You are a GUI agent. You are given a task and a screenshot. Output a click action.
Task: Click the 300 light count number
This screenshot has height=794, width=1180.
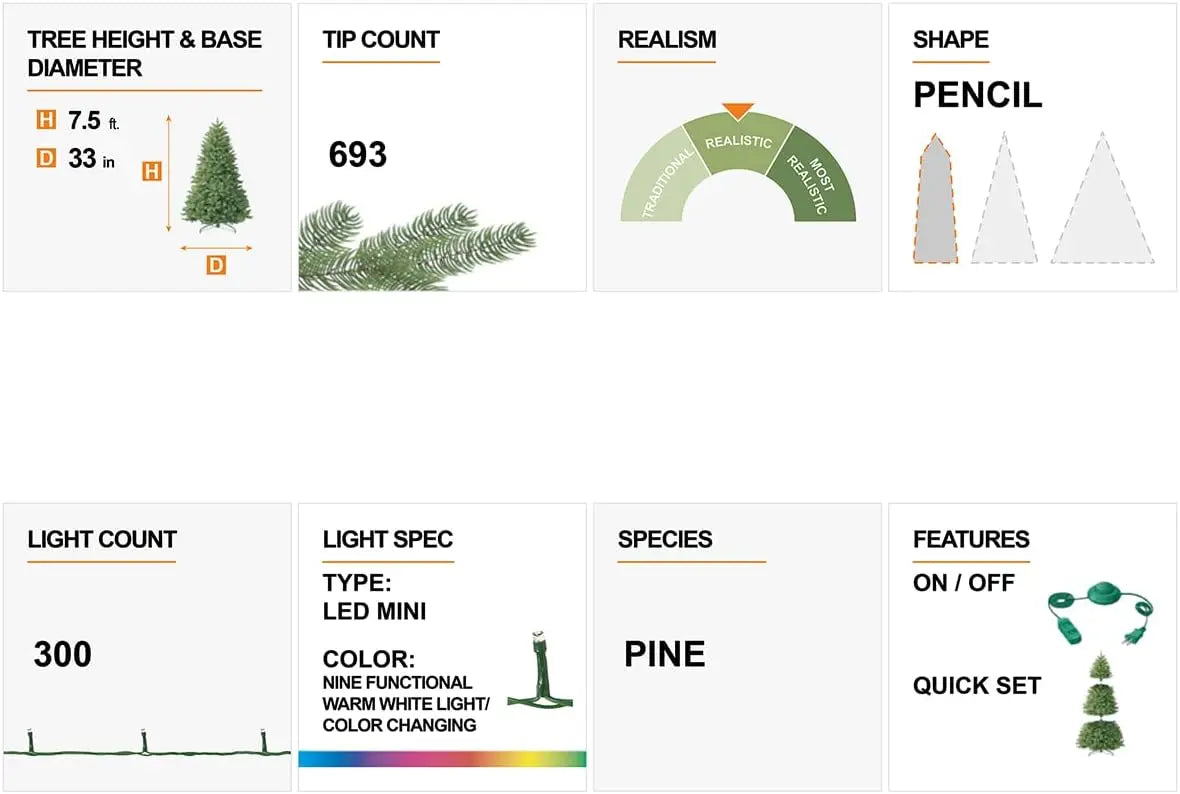62,655
